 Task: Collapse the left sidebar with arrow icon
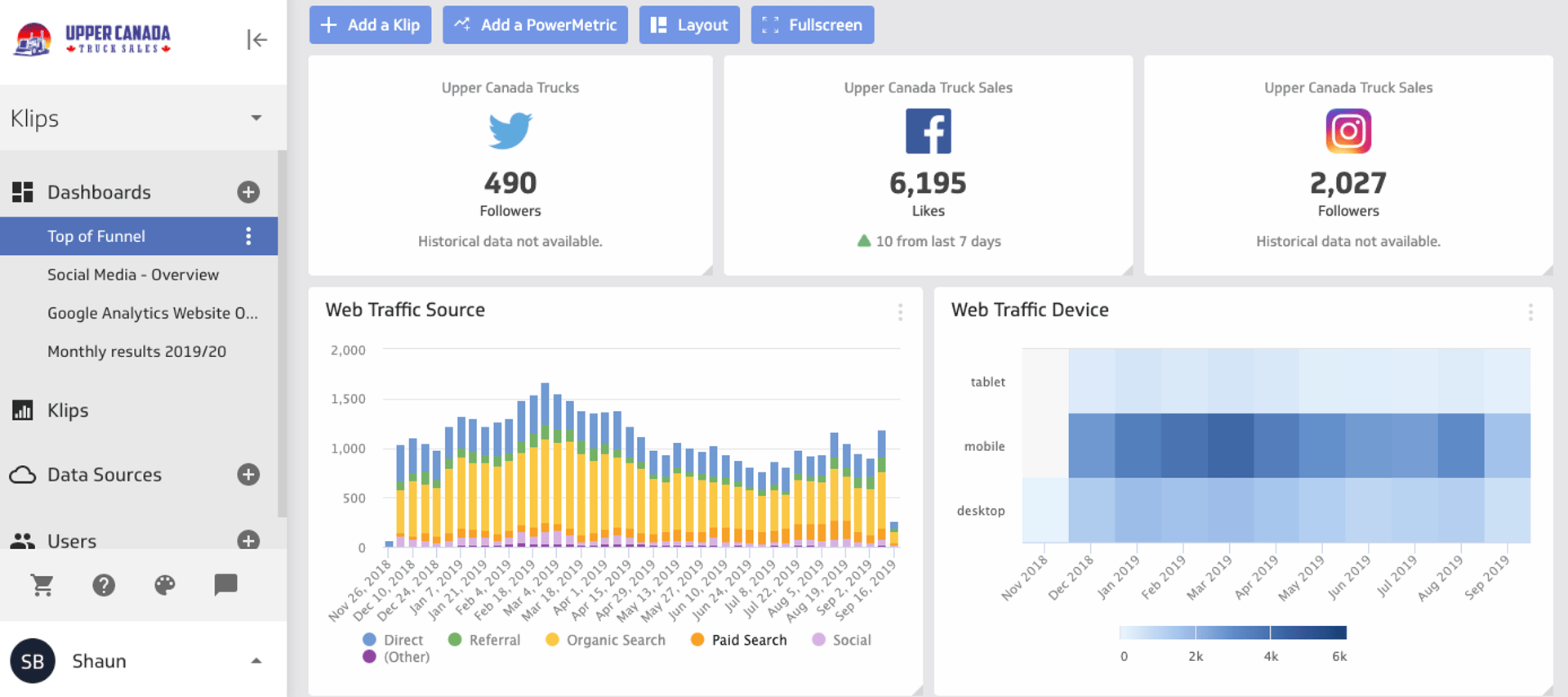pyautogui.click(x=256, y=39)
